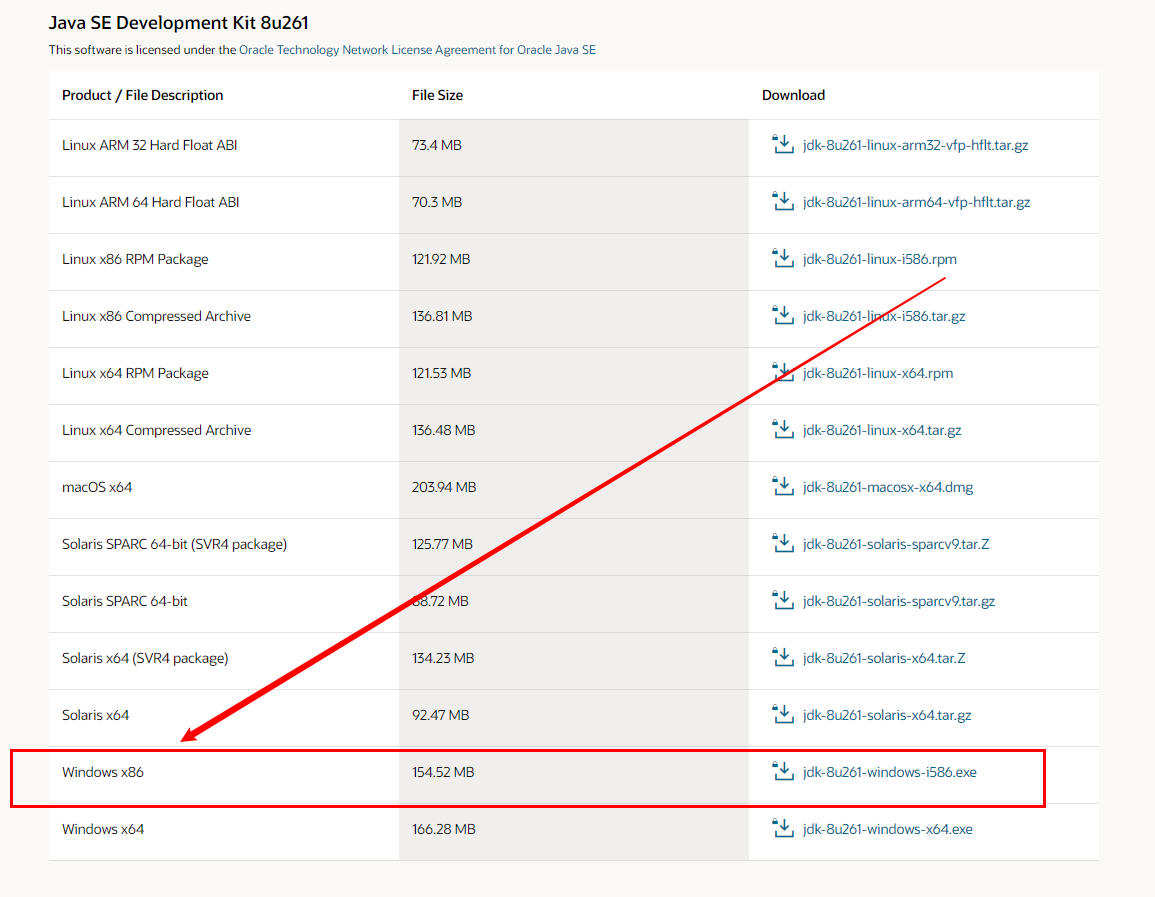Download jdk-8u261-linux-x64.rpm file link

click(878, 373)
